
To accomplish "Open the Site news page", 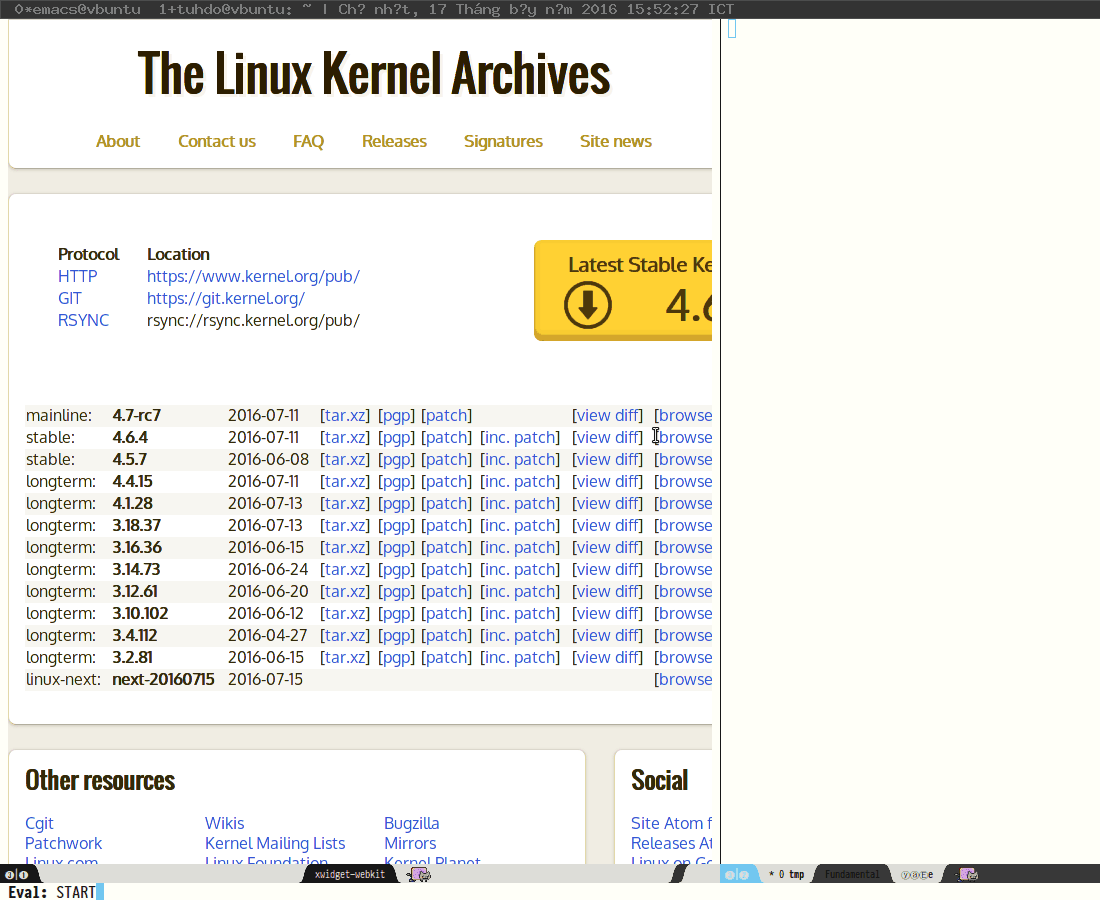I will click(x=616, y=141).
